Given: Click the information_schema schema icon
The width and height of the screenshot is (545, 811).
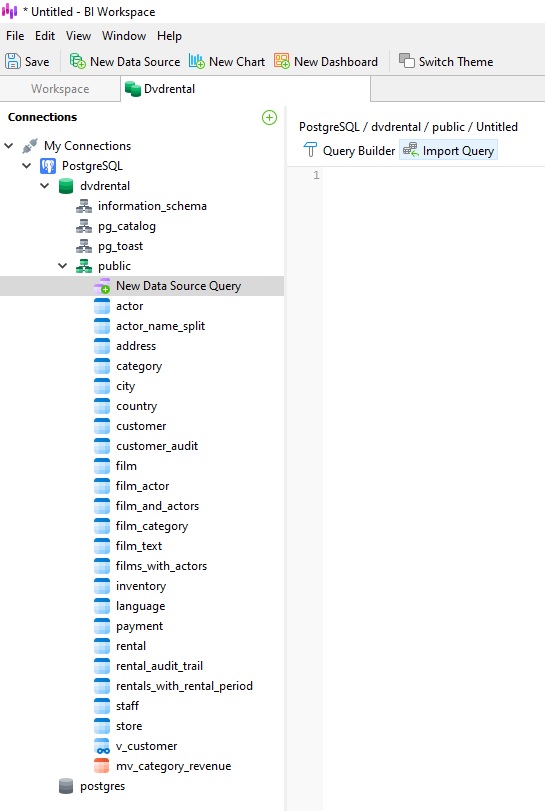Looking at the screenshot, I should point(84,206).
